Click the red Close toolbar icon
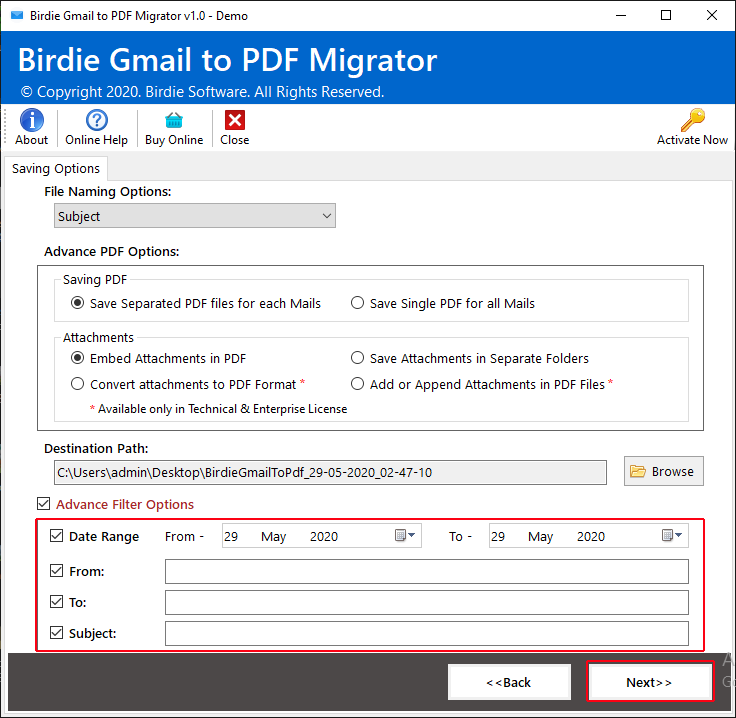The image size is (736, 718). point(235,120)
